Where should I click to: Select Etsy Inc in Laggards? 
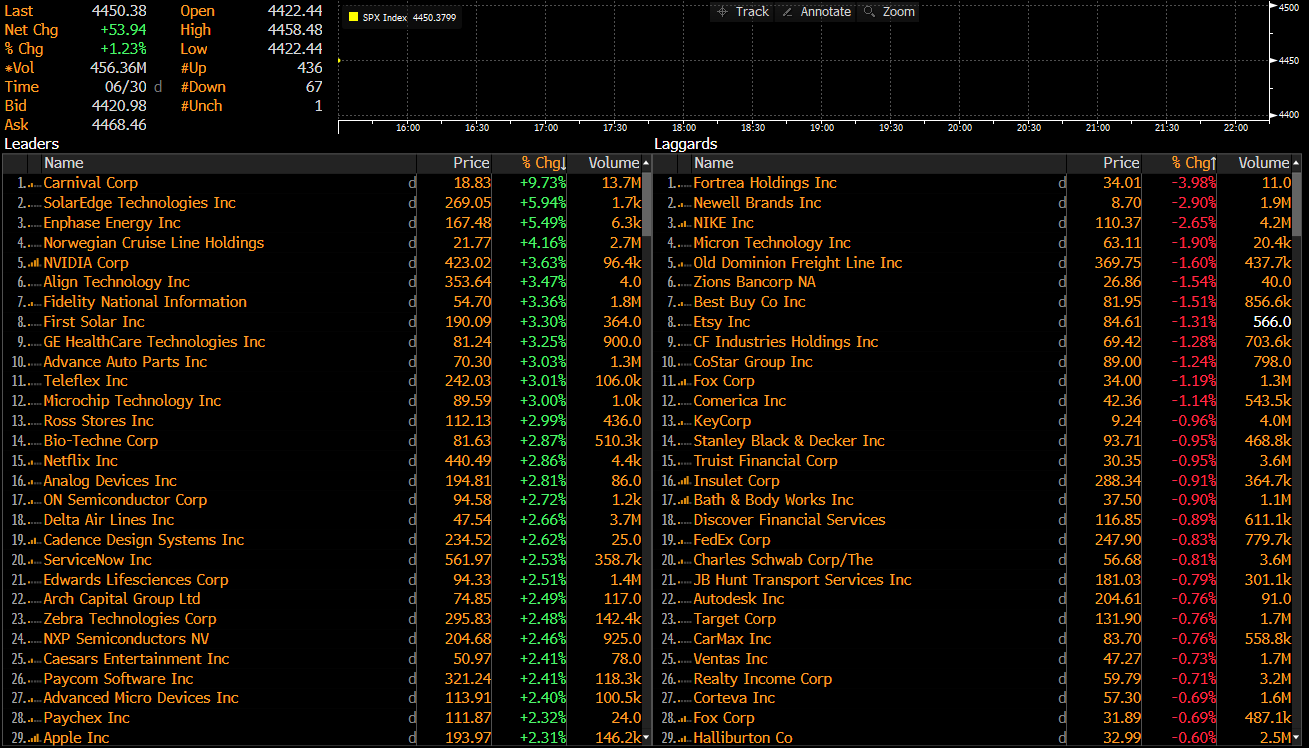(721, 322)
